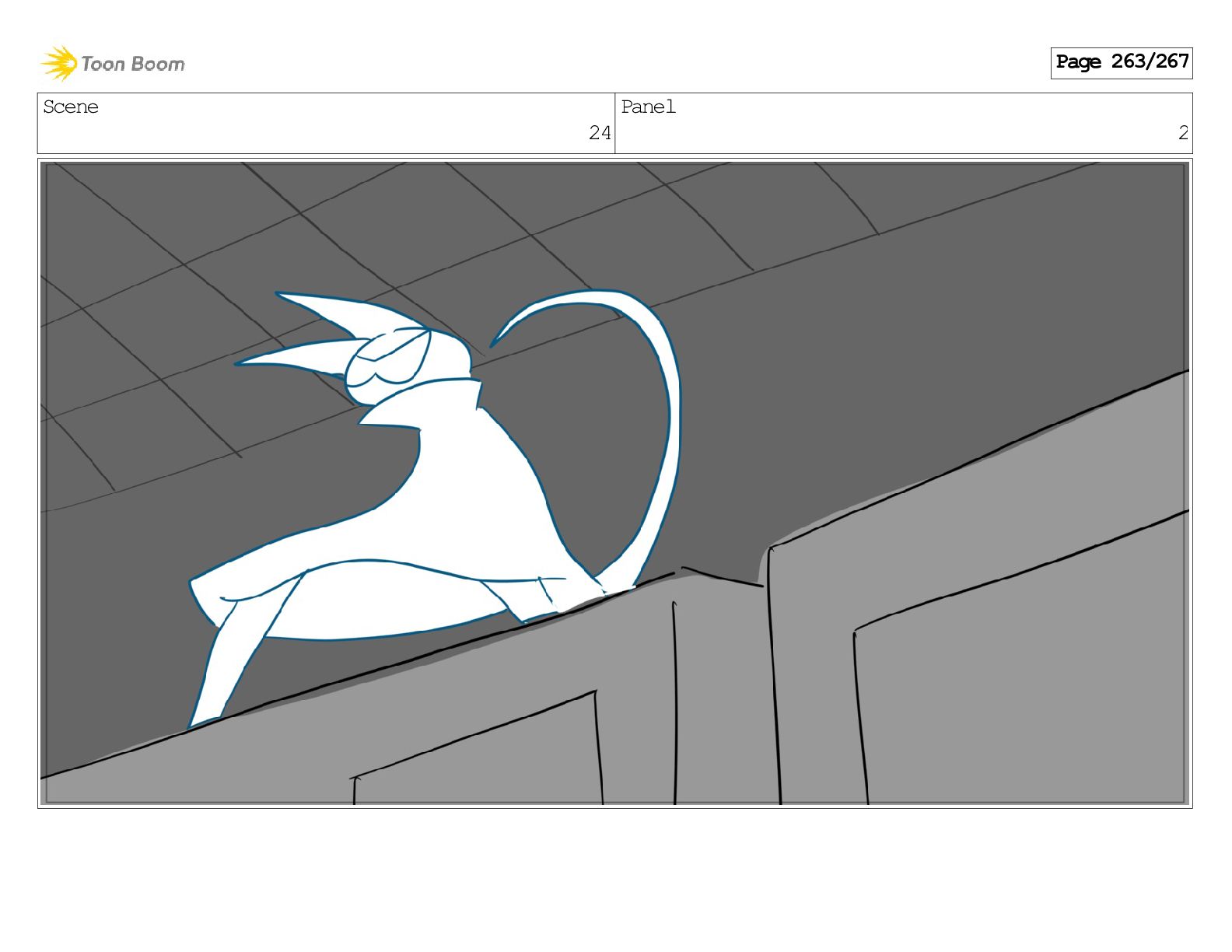The height and width of the screenshot is (952, 1232).
Task: Click the Page 263/267 indicator
Action: coord(1121,62)
